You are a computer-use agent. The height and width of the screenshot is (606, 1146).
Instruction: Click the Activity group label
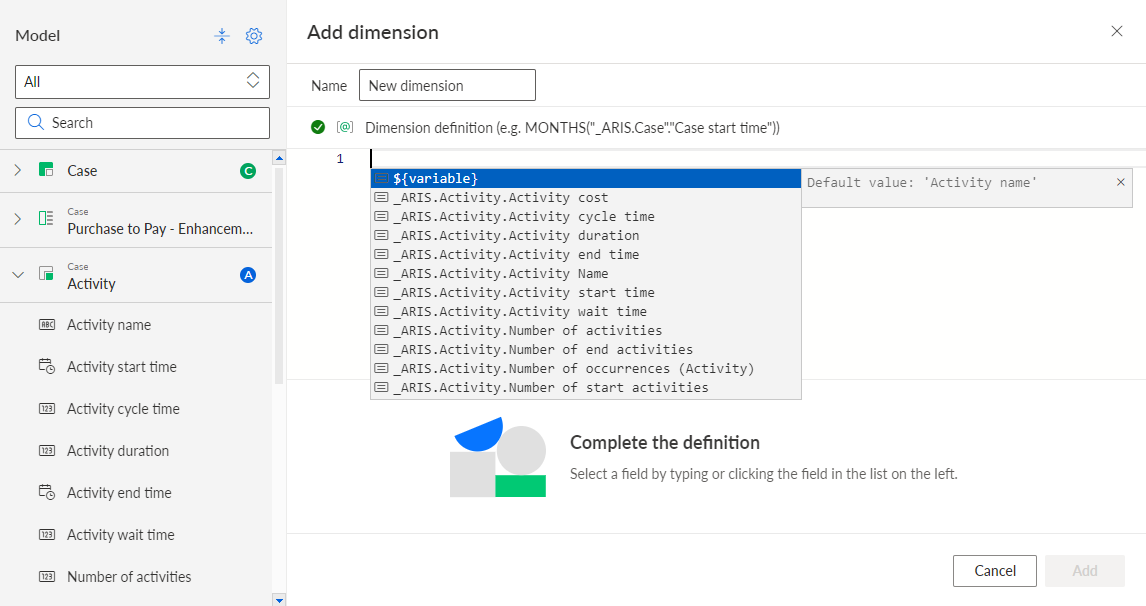[91, 284]
